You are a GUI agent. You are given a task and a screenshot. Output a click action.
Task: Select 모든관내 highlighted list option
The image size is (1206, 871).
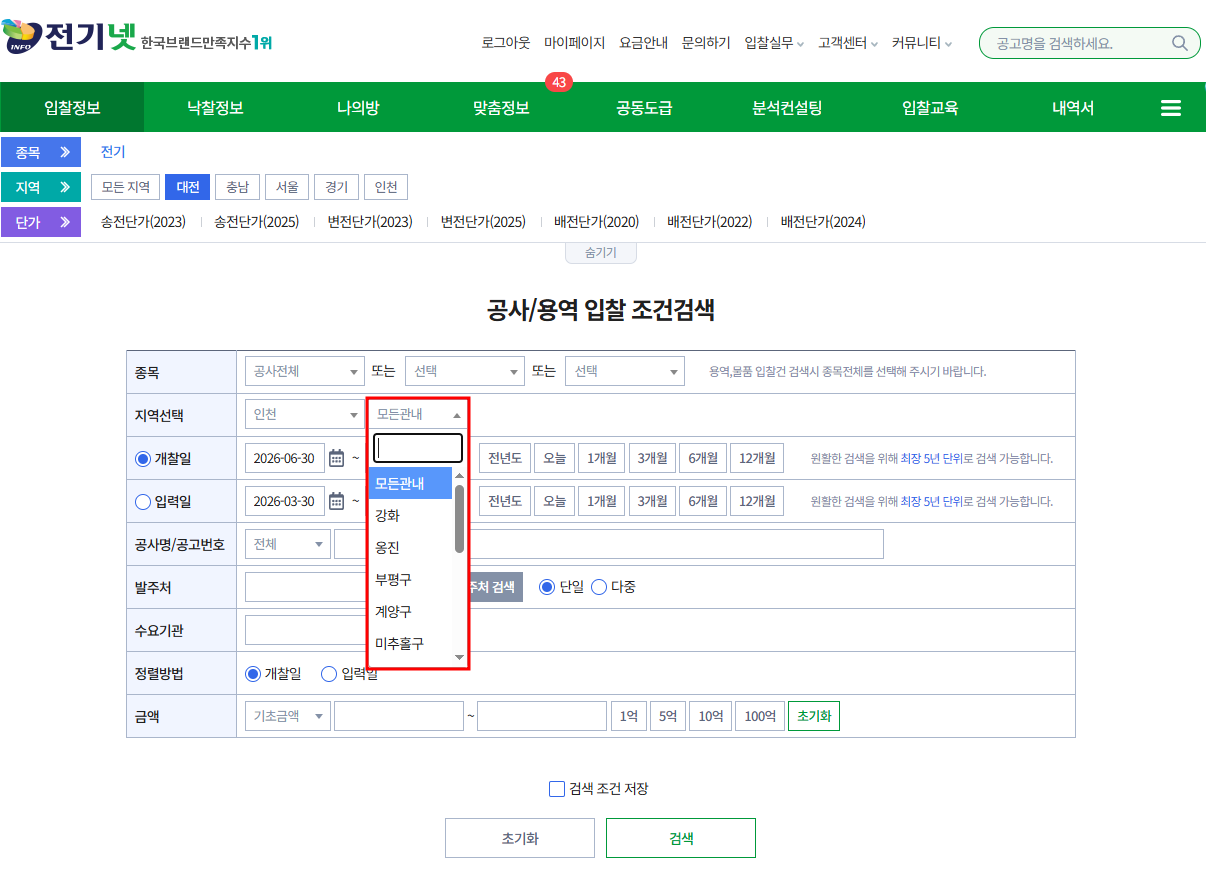(411, 483)
